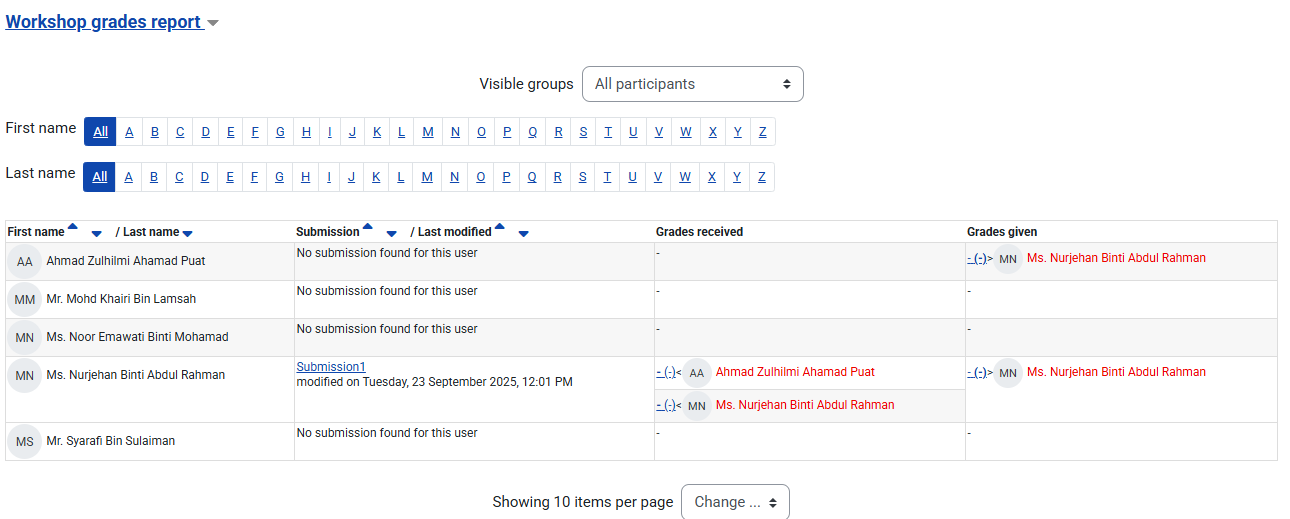Click the Submission column header text
Image resolution: width=1290 pixels, height=519 pixels.
327,232
